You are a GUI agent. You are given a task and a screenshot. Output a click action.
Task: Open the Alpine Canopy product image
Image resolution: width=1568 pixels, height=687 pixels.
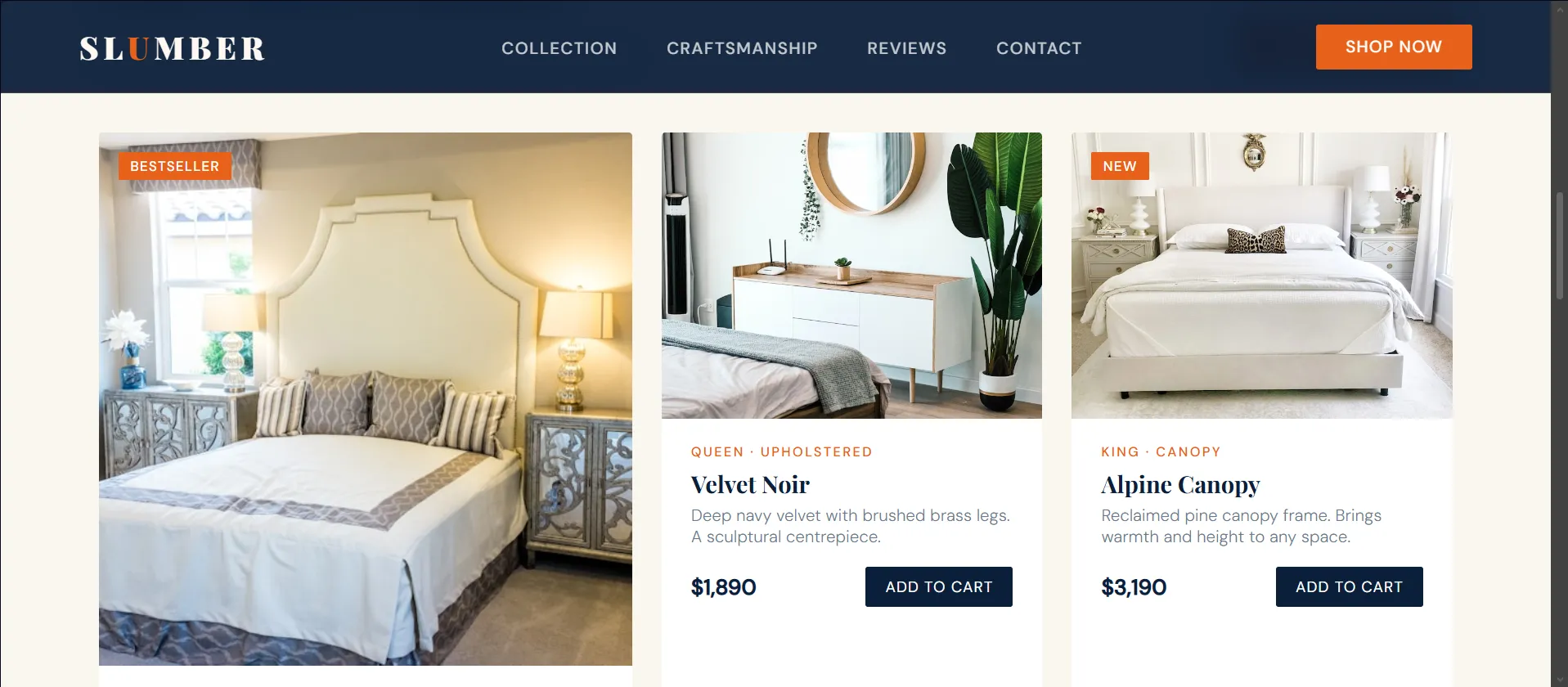click(1262, 276)
